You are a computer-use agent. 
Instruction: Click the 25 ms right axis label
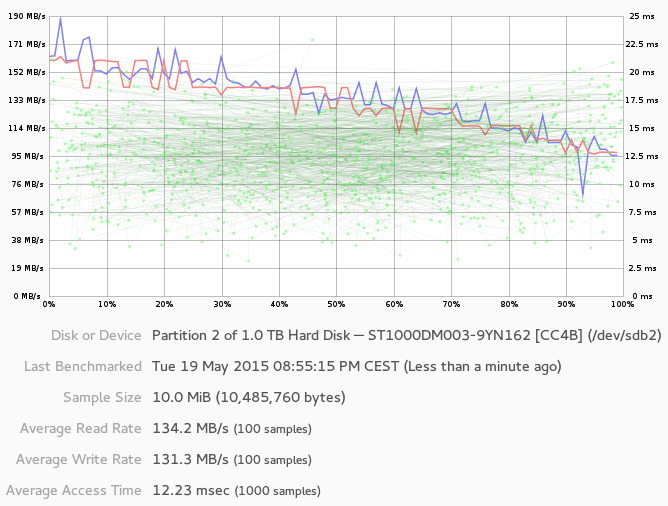pyautogui.click(x=639, y=17)
